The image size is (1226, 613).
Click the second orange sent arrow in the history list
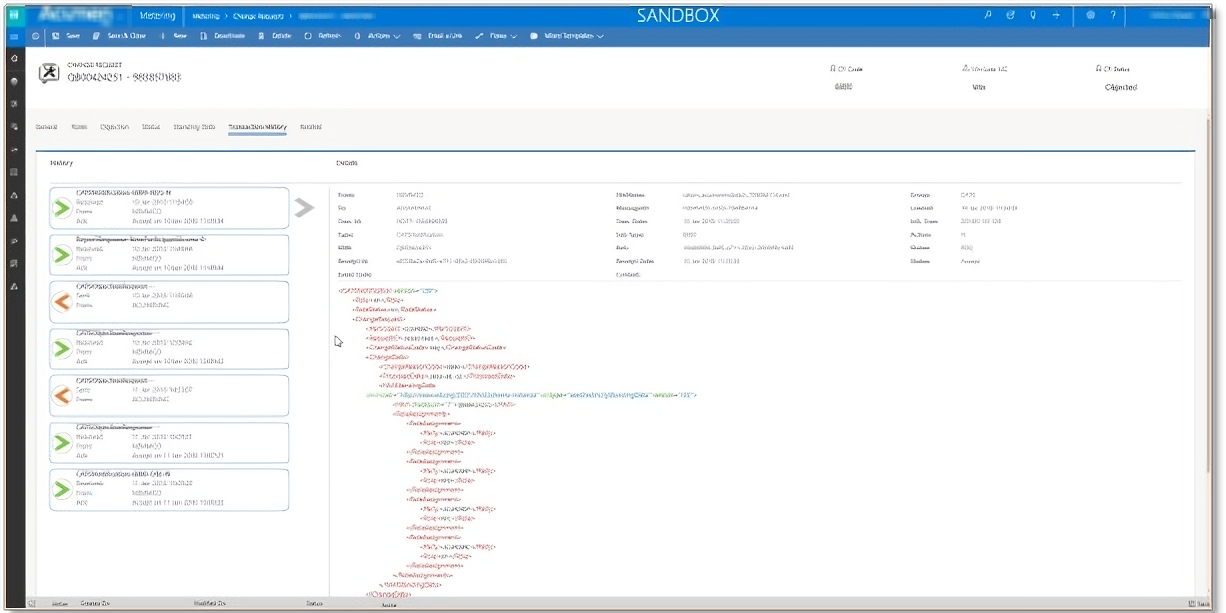(62, 395)
